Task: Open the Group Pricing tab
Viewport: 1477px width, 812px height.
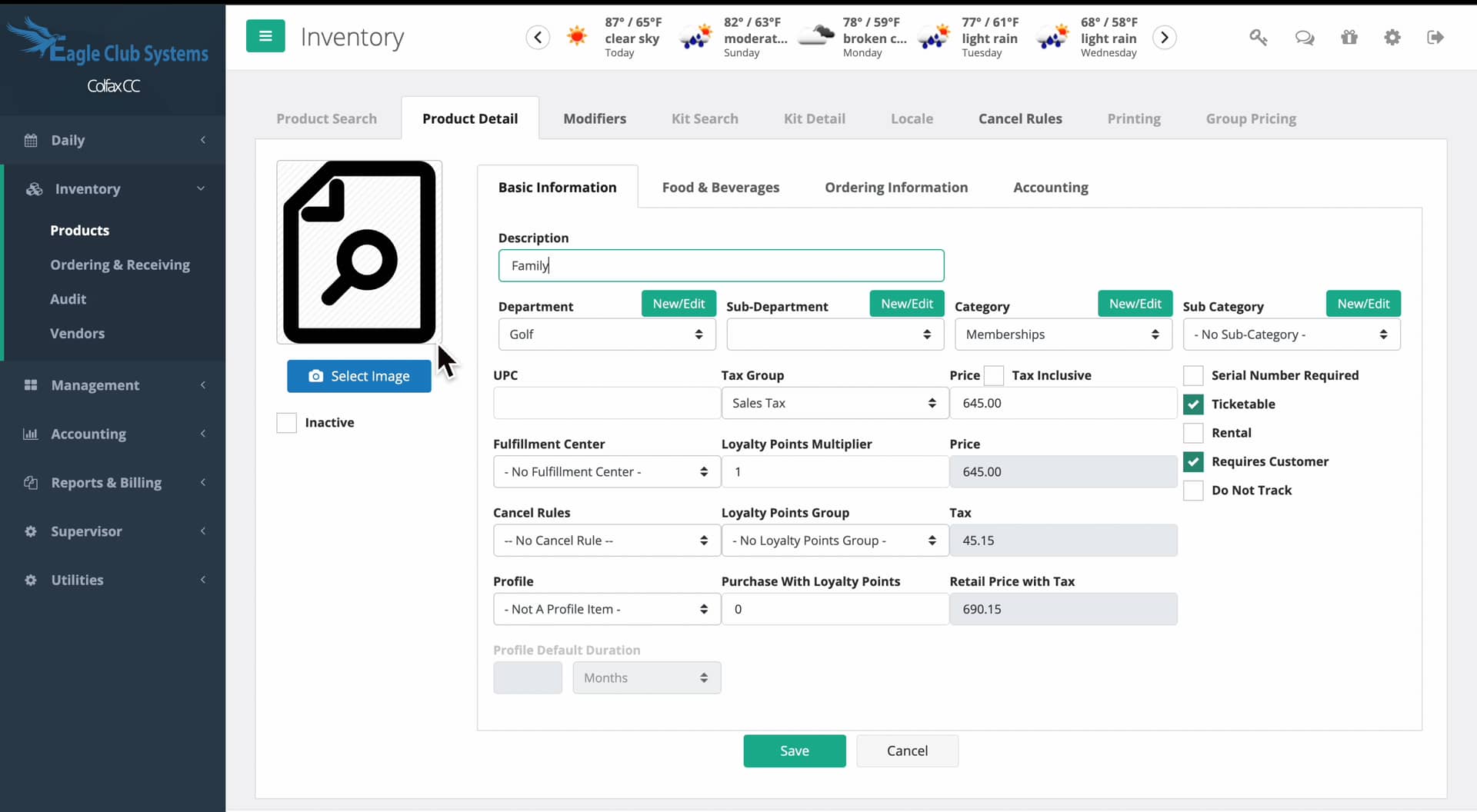Action: click(1251, 118)
